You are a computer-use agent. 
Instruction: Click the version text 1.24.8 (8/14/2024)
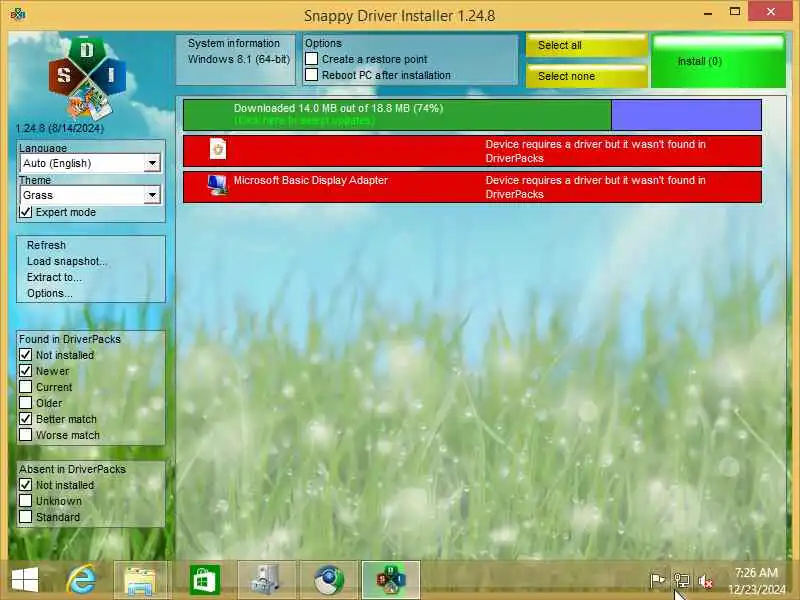60,128
